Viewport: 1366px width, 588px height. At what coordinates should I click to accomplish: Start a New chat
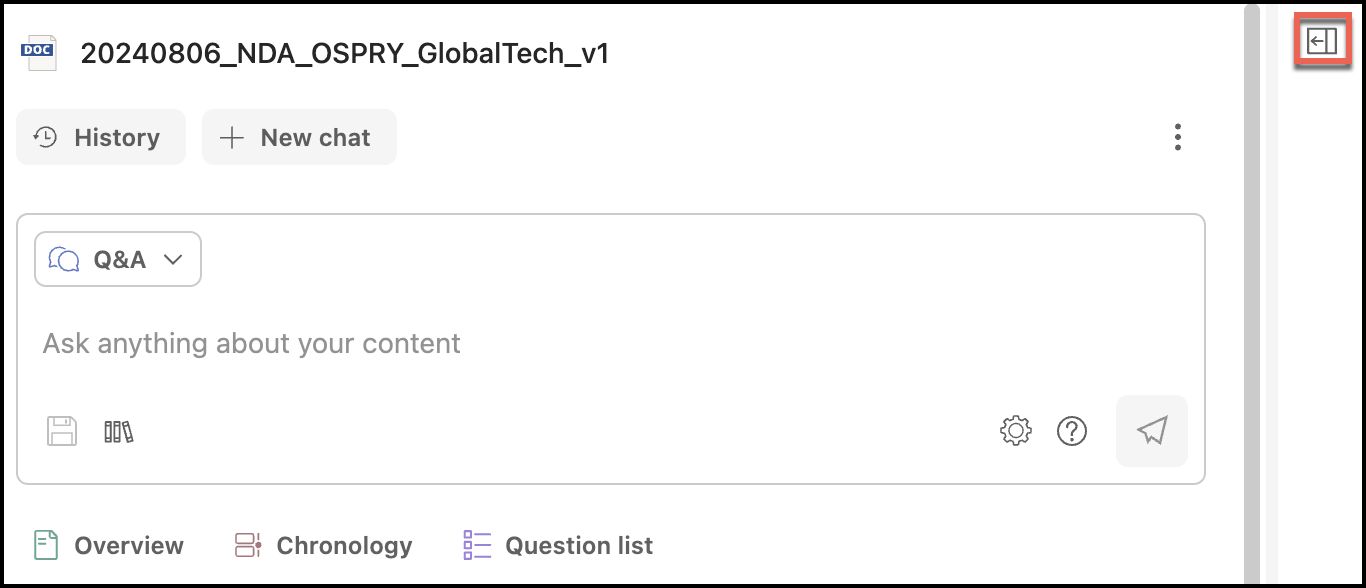pyautogui.click(x=299, y=137)
